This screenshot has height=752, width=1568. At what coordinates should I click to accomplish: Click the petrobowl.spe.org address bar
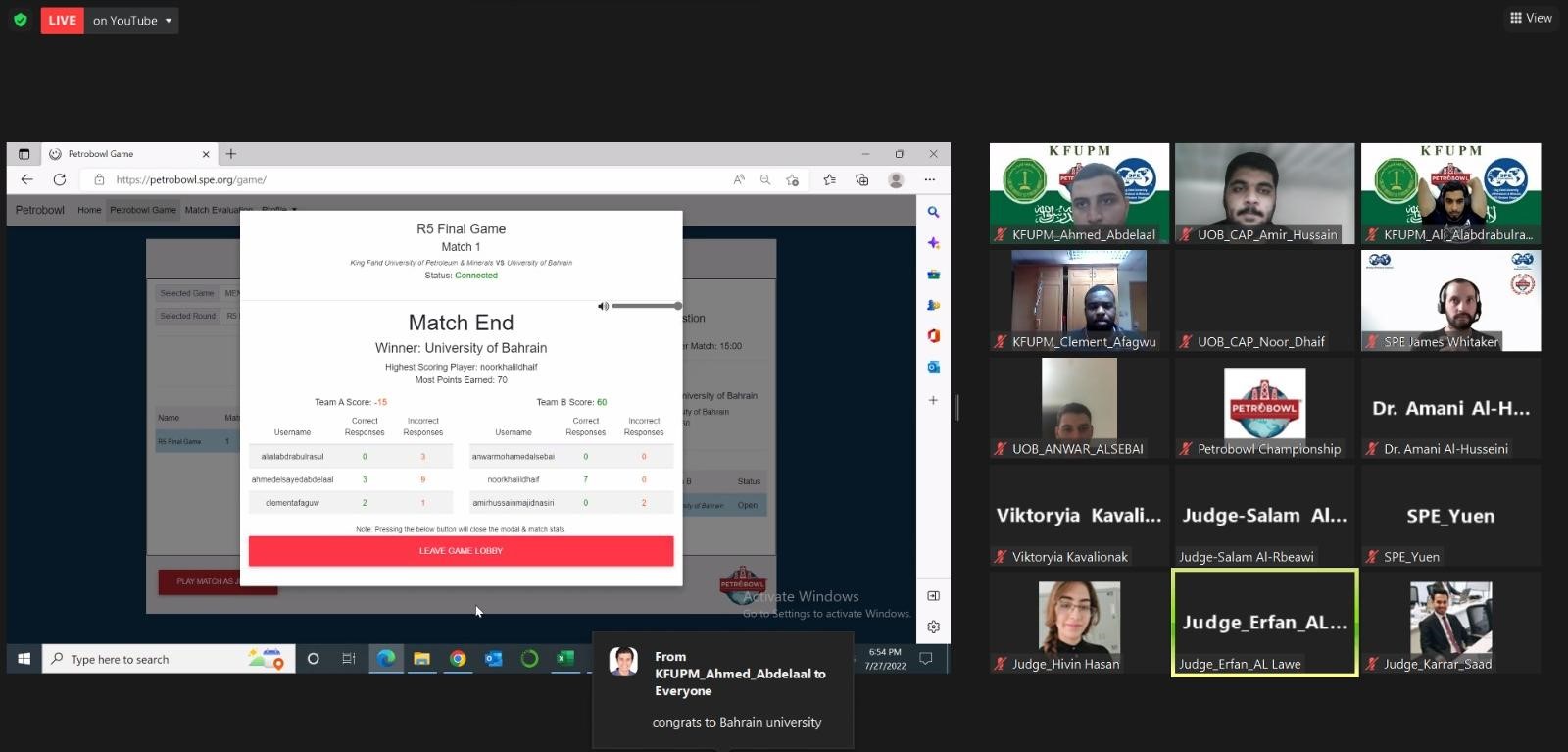pos(402,179)
